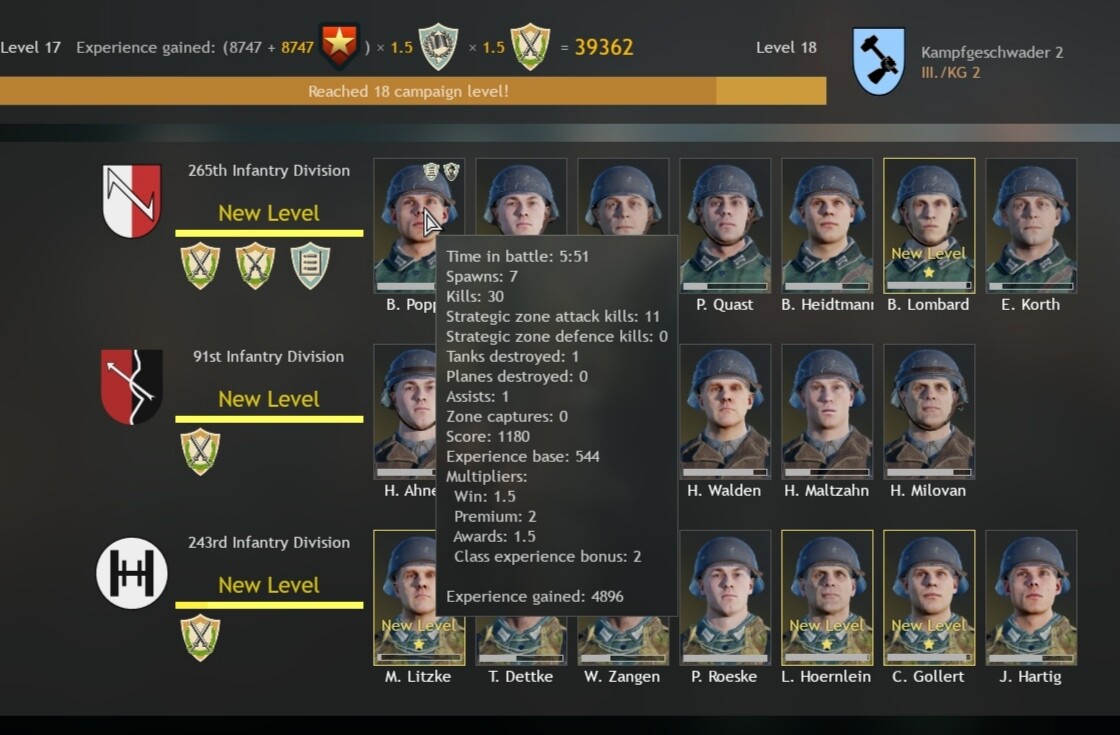Viewport: 1120px width, 735px height.
Task: Click the 265th Infantry Division New Level label
Action: tap(269, 213)
